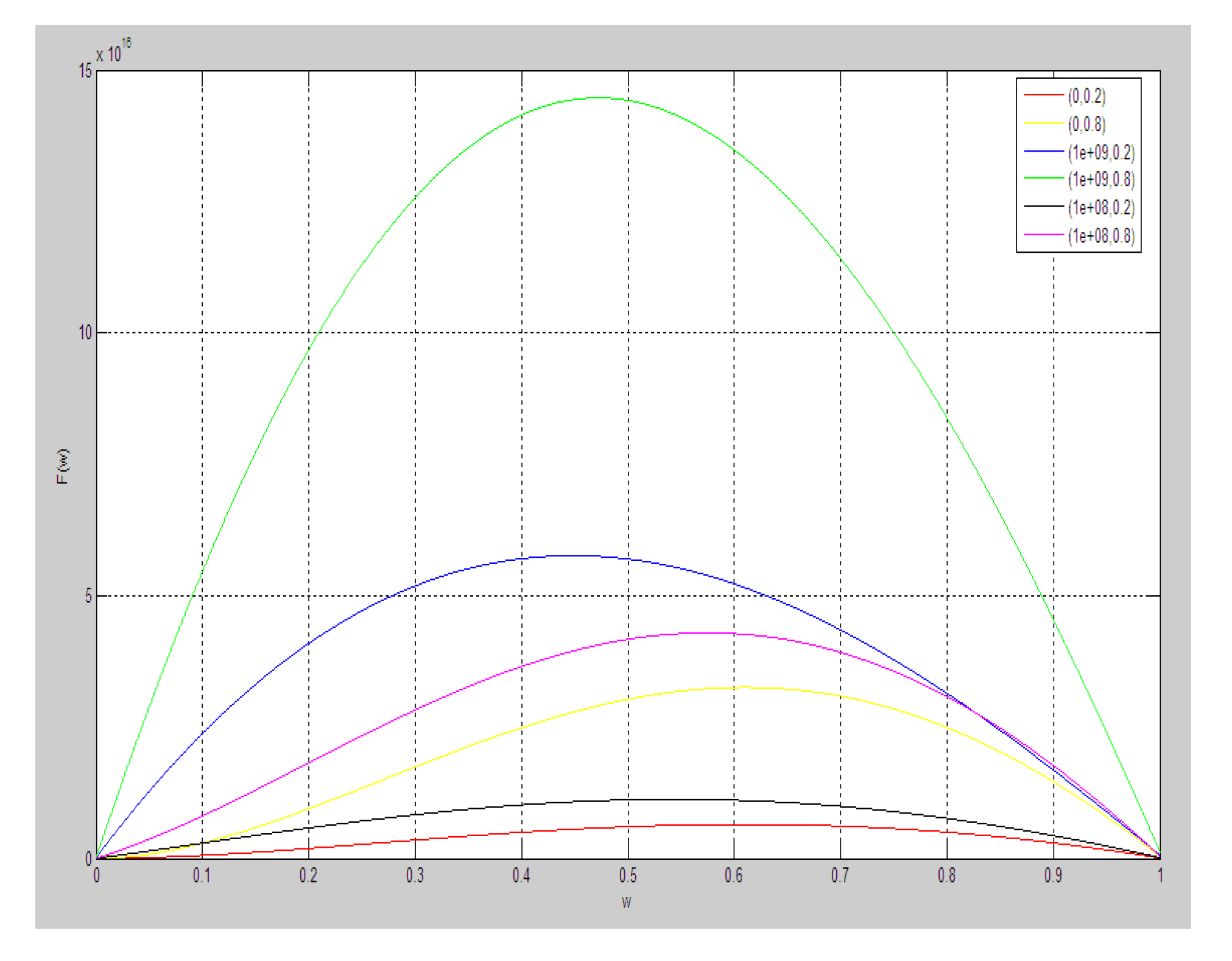Click the w x-axis label
Image resolution: width=1232 pixels, height=961 pixels.
click(626, 902)
